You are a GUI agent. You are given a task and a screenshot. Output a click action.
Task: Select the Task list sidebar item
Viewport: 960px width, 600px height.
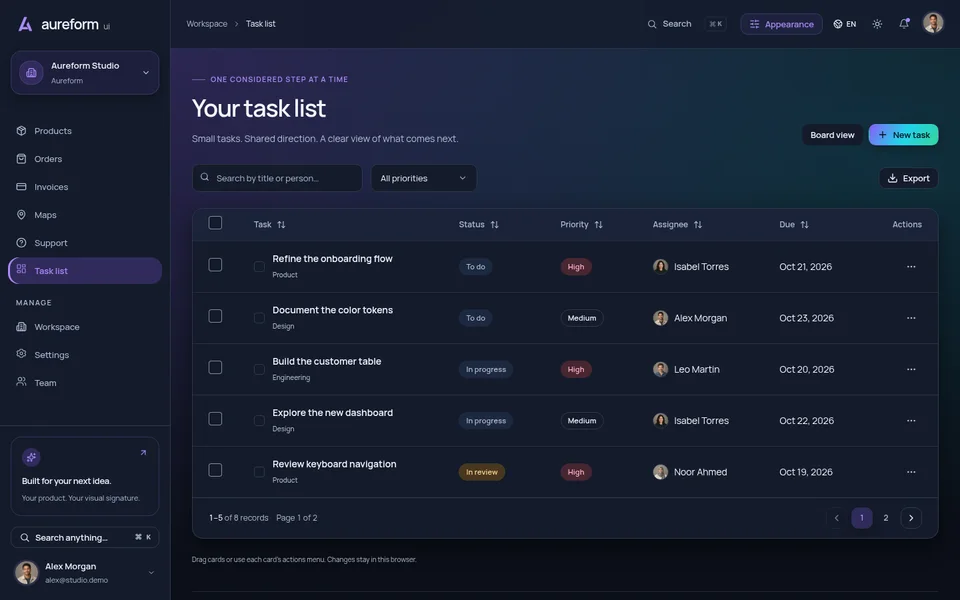pyautogui.click(x=85, y=271)
